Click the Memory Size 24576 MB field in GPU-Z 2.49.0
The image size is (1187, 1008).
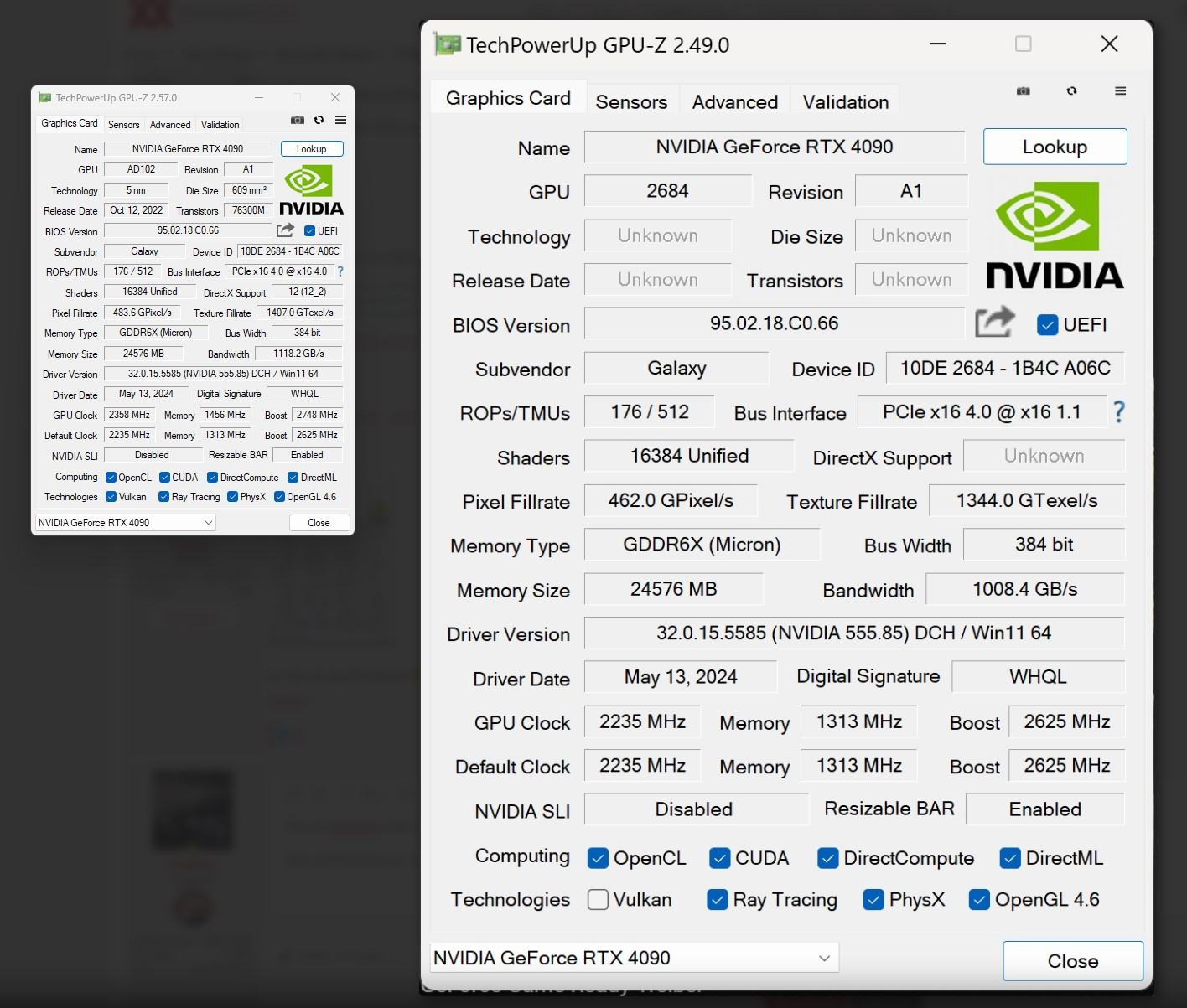pyautogui.click(x=673, y=589)
